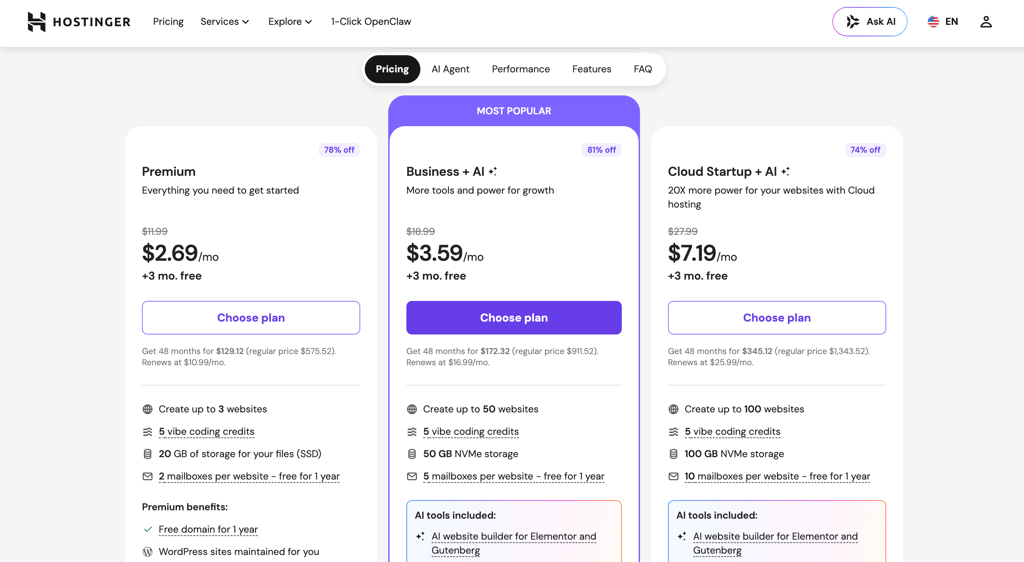Click 'Renews at $16.99/mo.' text
This screenshot has height=562, width=1024.
pyautogui.click(x=447, y=362)
